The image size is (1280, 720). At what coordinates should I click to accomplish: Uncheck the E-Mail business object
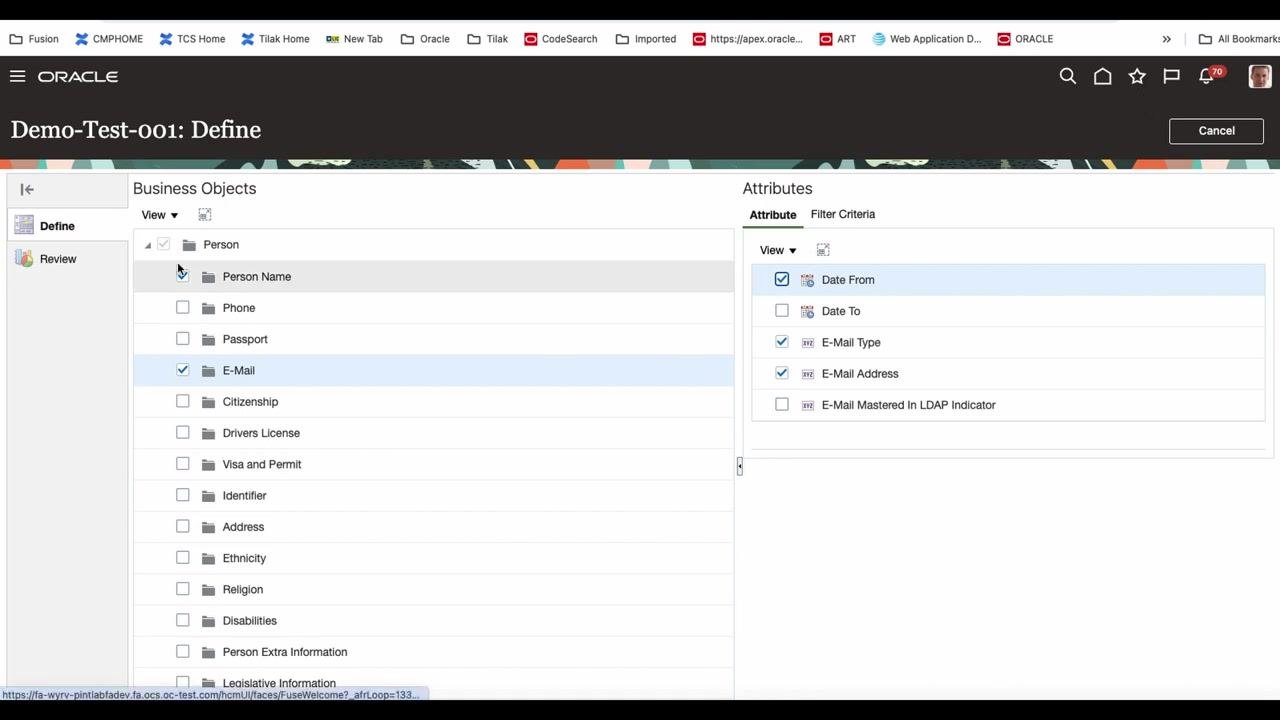point(182,370)
